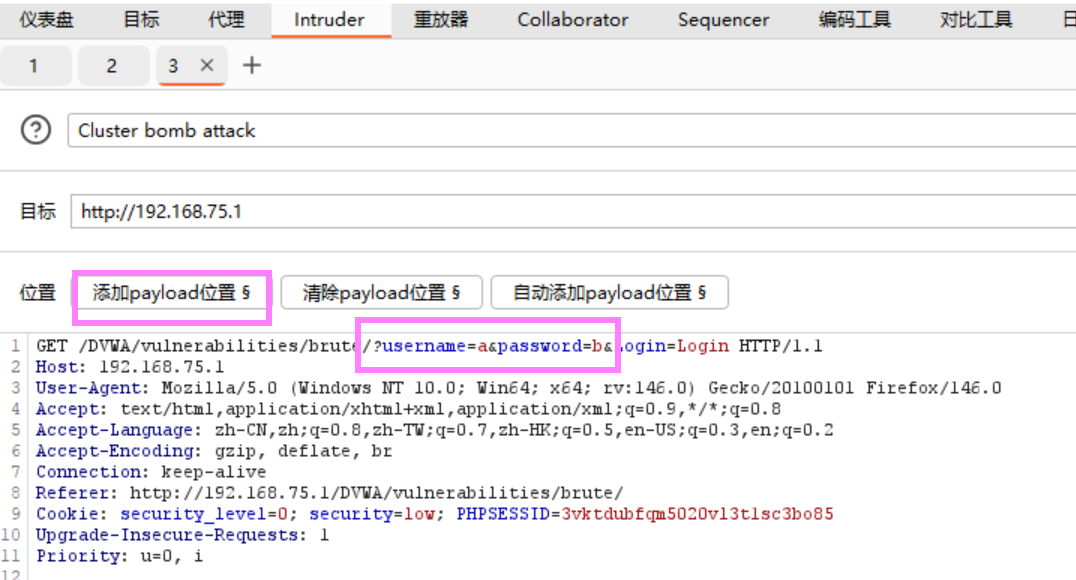Select Intruder sub-tab 1

34,66
